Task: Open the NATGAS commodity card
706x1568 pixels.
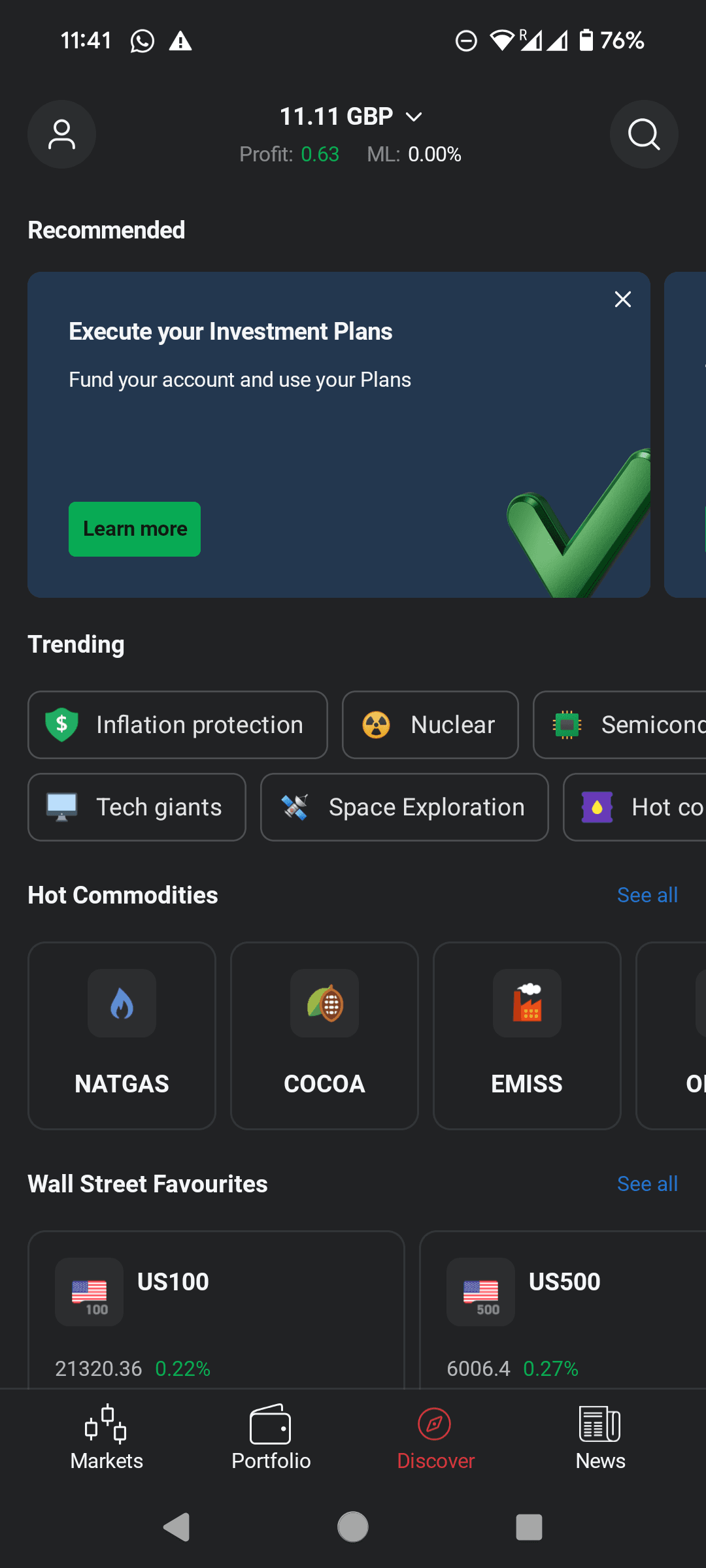Action: pos(122,1035)
